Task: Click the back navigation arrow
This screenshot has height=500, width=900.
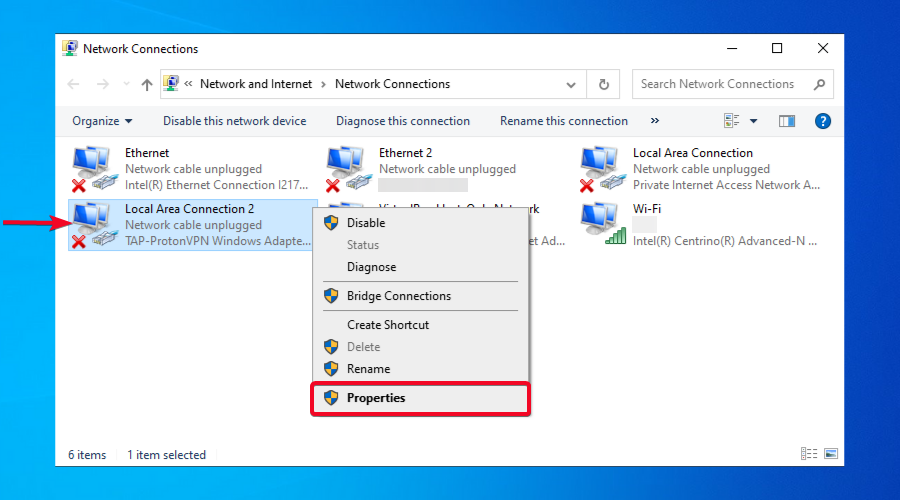Action: [73, 84]
